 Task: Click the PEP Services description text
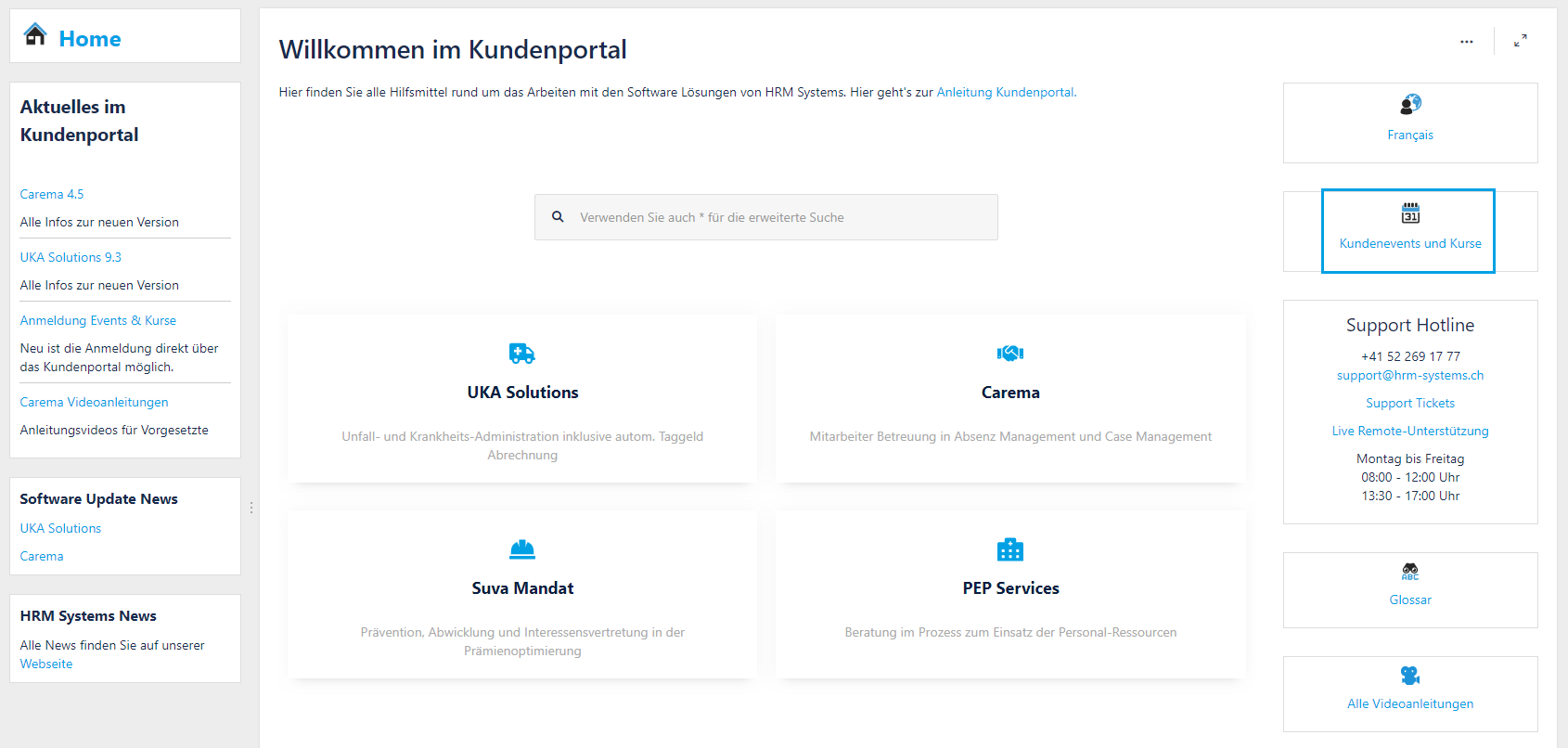(1010, 633)
